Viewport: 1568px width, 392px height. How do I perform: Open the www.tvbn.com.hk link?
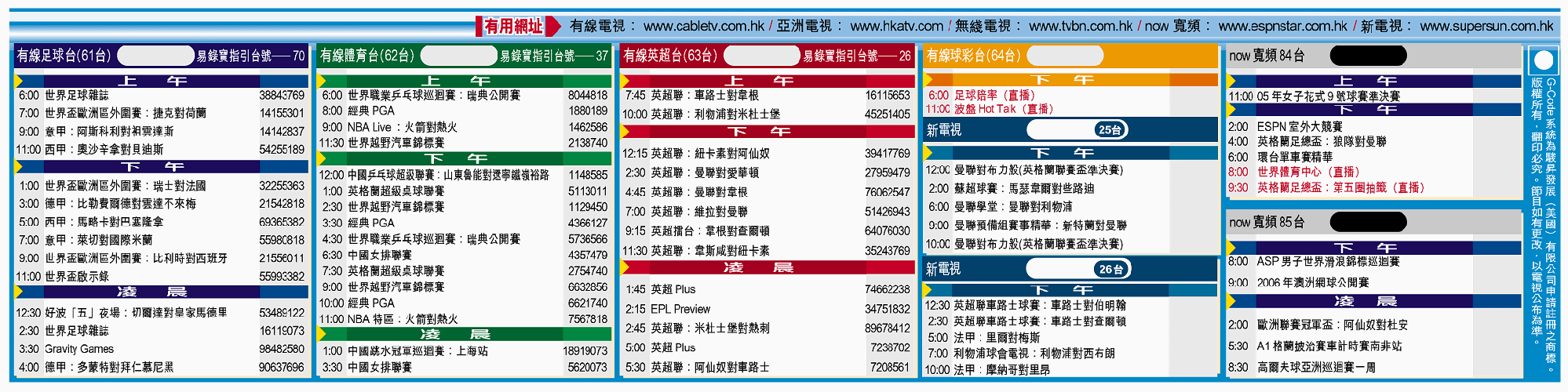[1081, 26]
